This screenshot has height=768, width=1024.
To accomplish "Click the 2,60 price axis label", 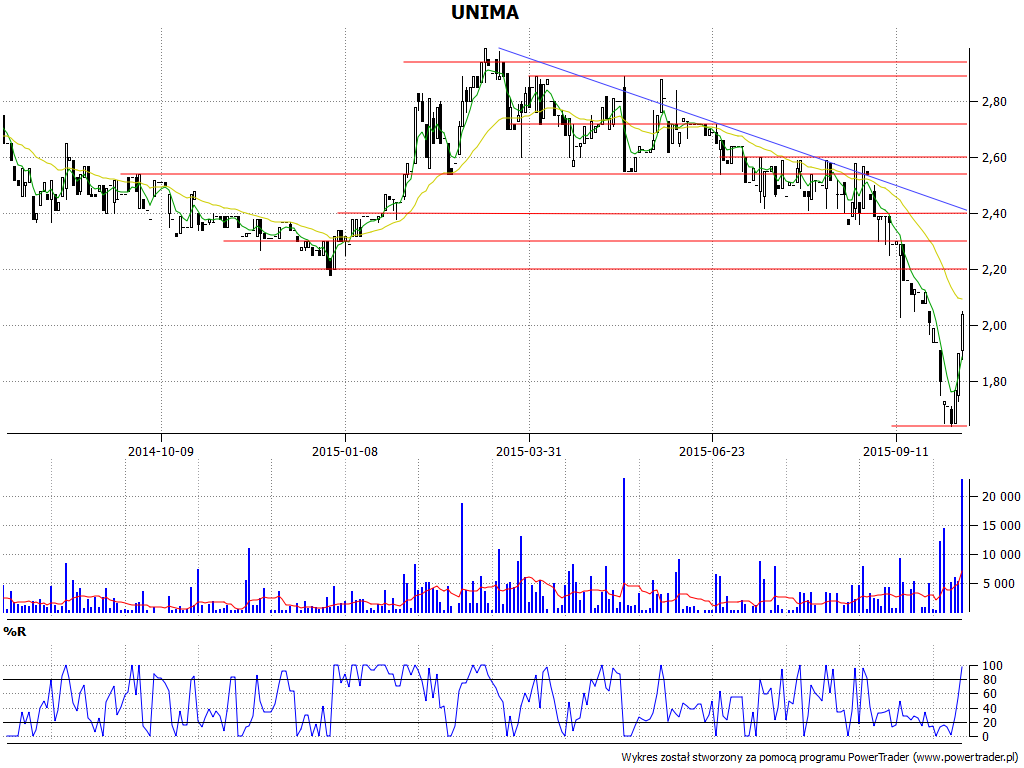I will click(x=994, y=157).
